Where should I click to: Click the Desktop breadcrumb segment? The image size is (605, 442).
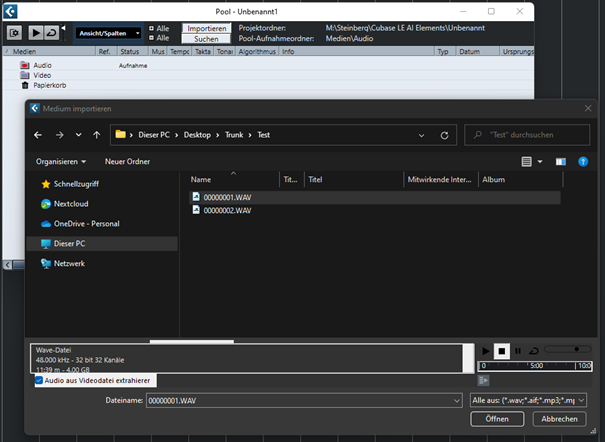pos(197,135)
